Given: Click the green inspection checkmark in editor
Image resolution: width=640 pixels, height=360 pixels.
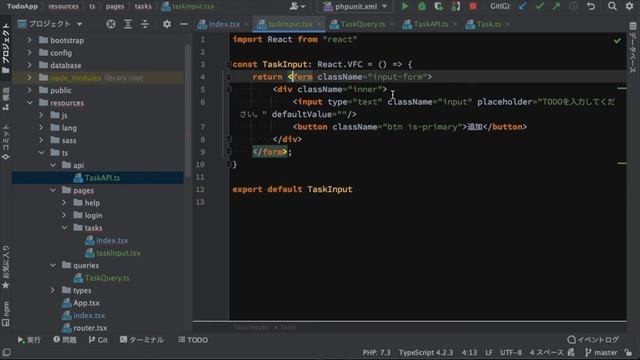Looking at the screenshot, I should coord(617,40).
